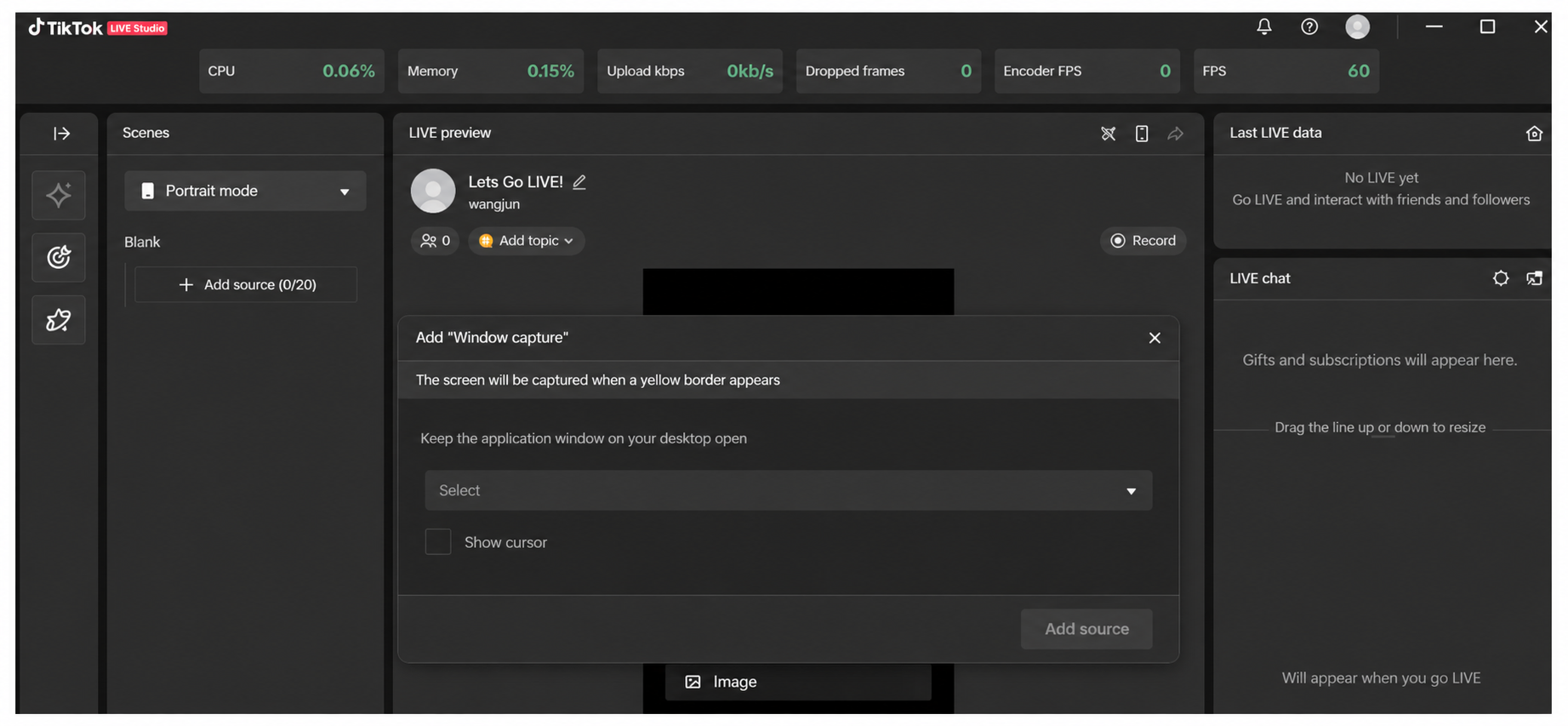Click Add source (0/20) in Scenes
Viewport: 1568px width, 726px height.
pyautogui.click(x=246, y=284)
